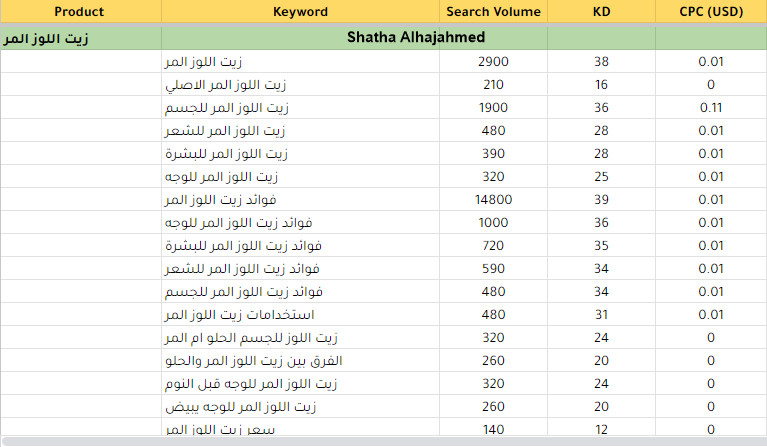Select the KD value 12 cell
Image resolution: width=767 pixels, height=447 pixels.
click(x=601, y=429)
